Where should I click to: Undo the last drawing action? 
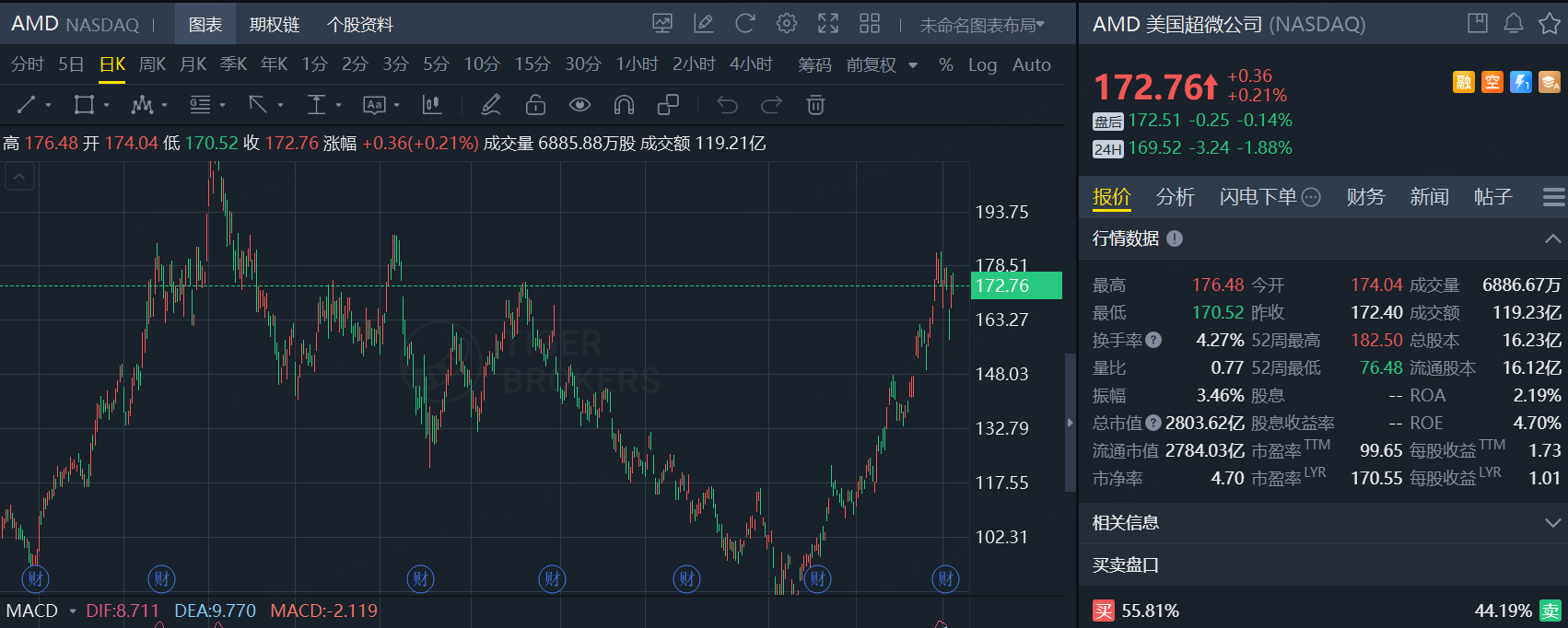coord(728,105)
